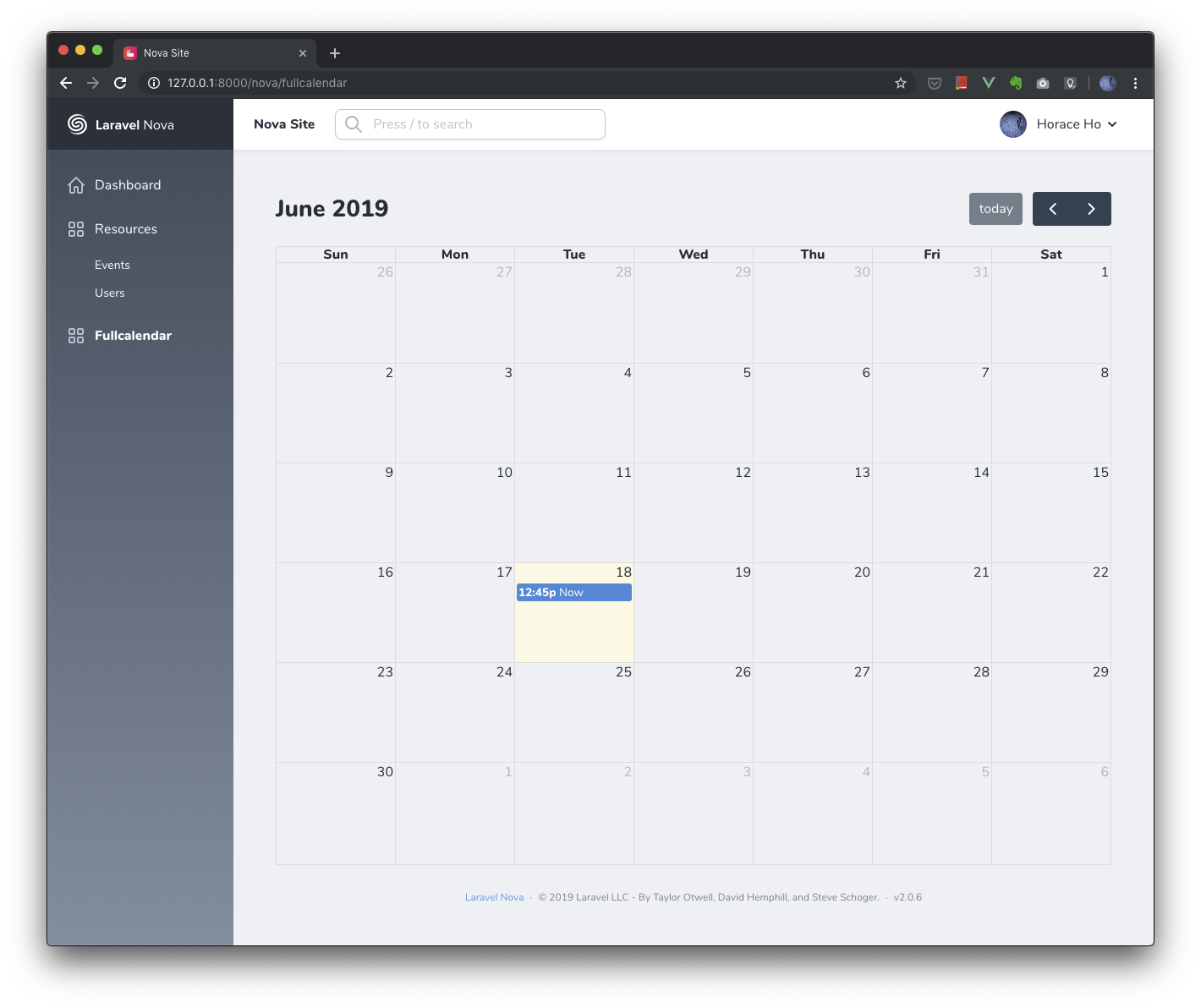1201x1008 pixels.
Task: Select June 14 on the calendar
Action: tap(932, 512)
